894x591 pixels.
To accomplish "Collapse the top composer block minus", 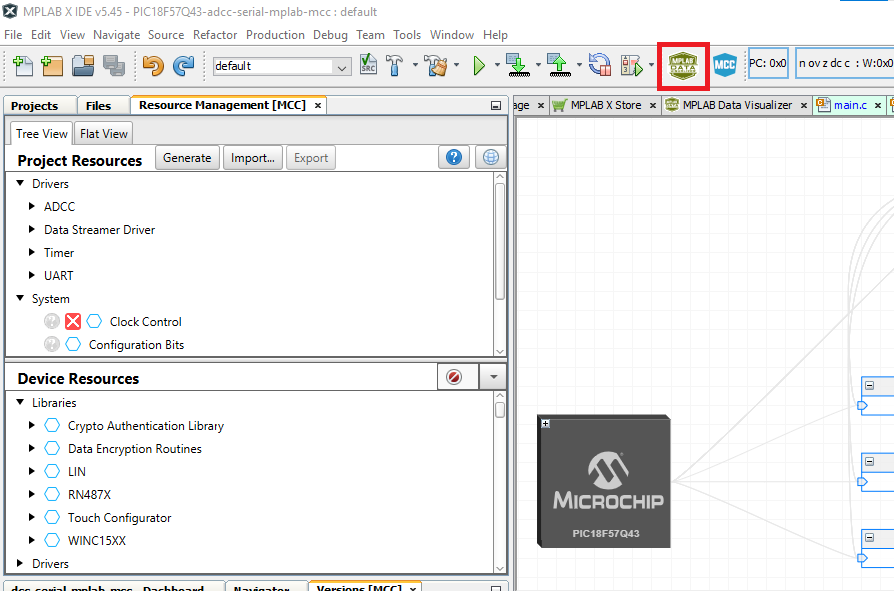I will coord(869,385).
